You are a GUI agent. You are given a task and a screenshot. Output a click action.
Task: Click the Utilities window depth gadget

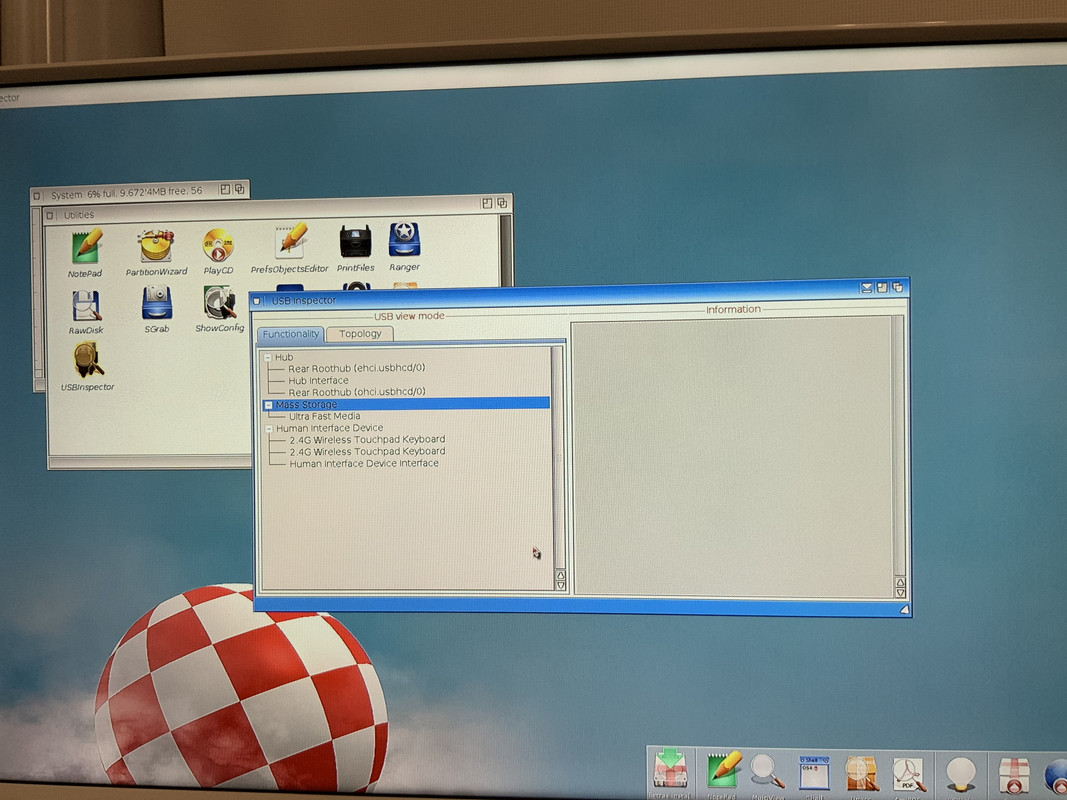(502, 203)
